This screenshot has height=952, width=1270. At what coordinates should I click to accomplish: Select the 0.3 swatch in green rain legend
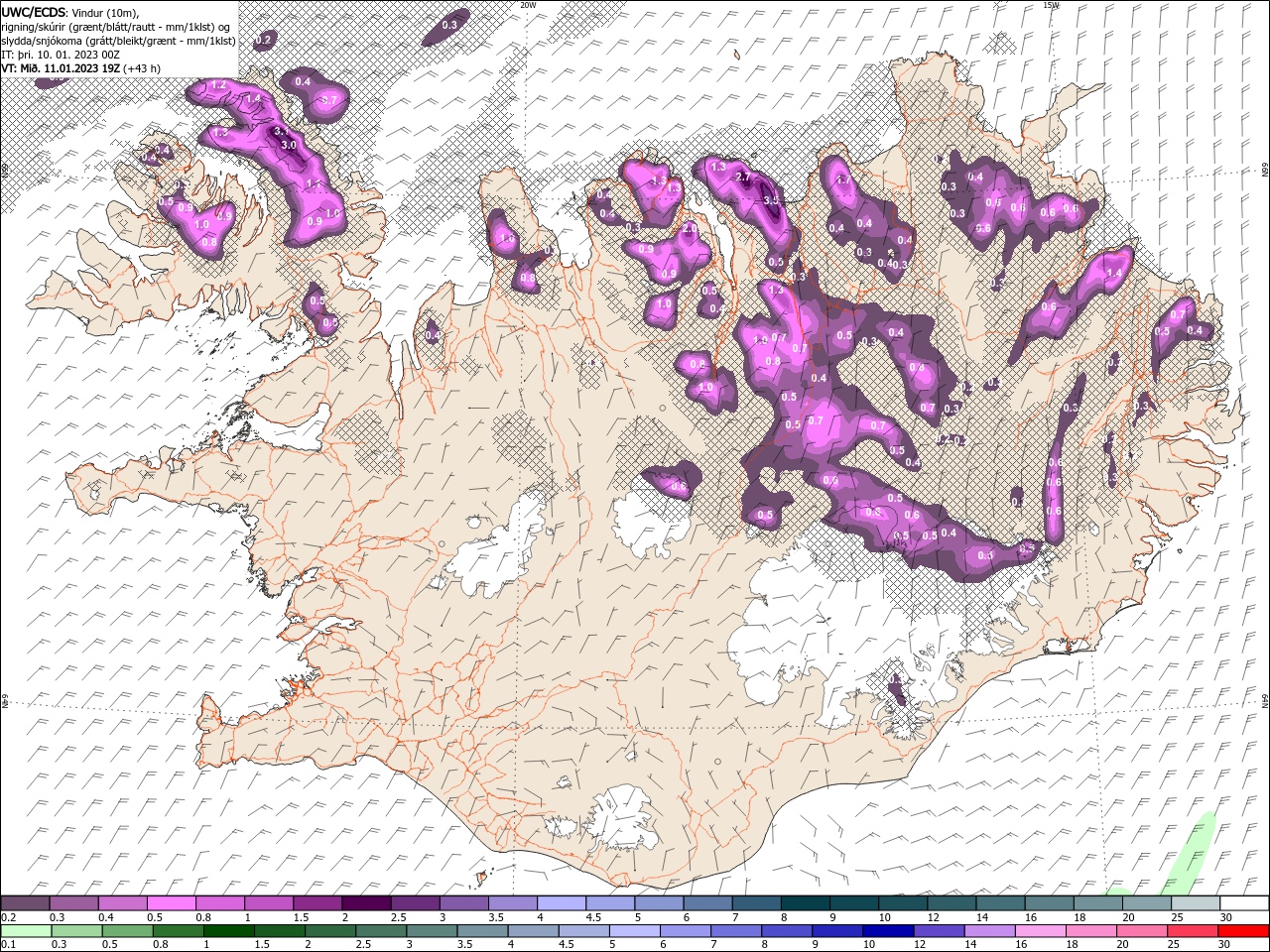pyautogui.click(x=76, y=931)
